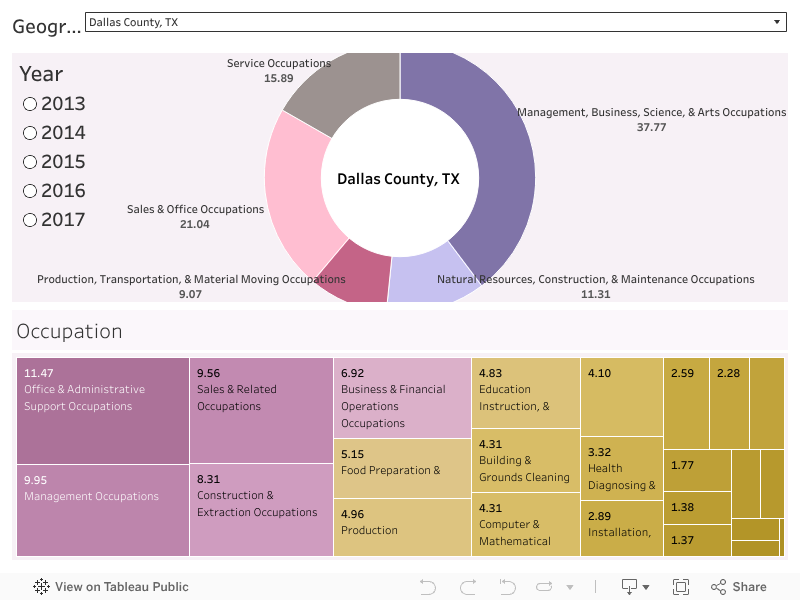This screenshot has height=600, width=800.
Task: Open the Geography dropdown showing Dallas County, TX
Action: pos(436,22)
